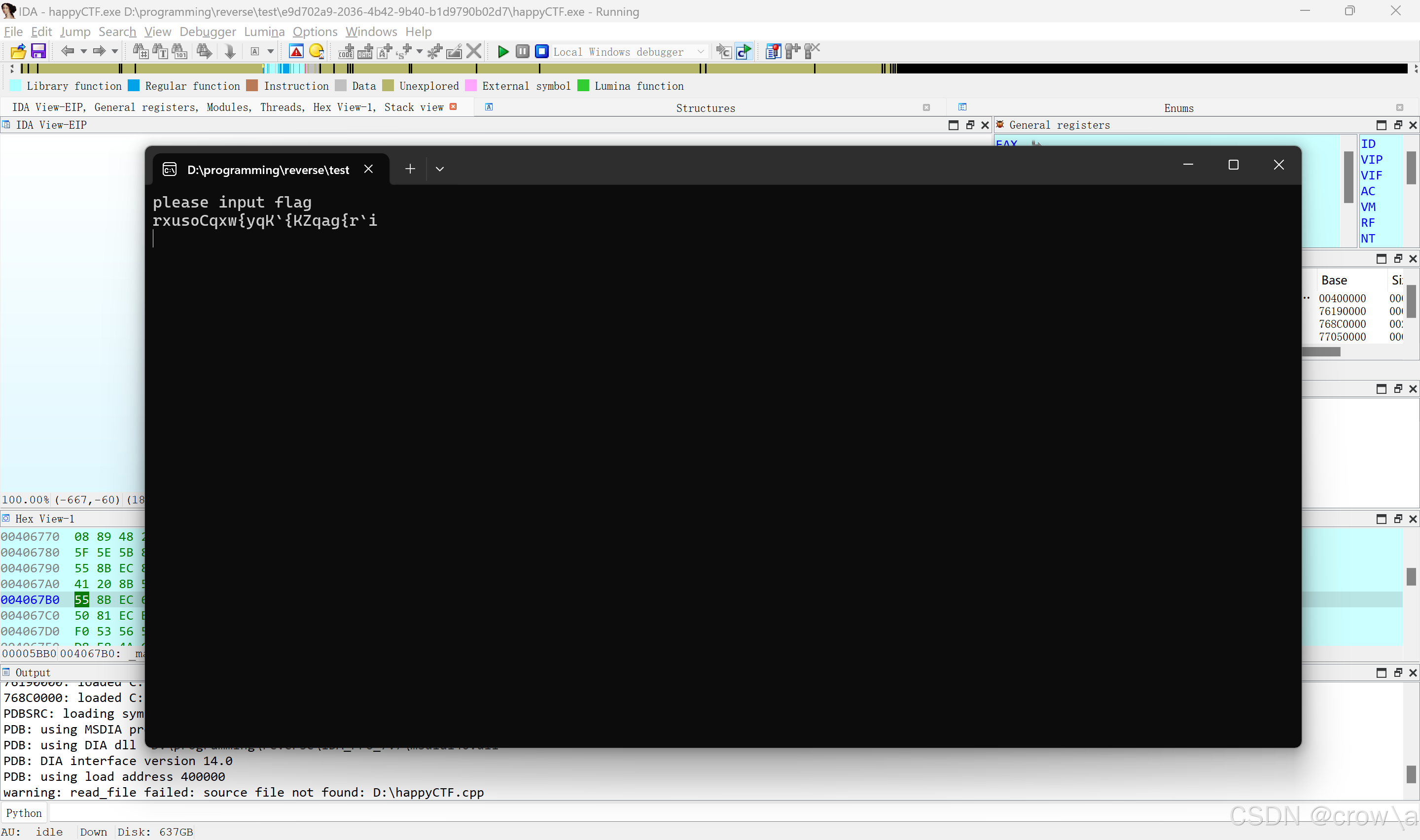Open the Local Windows debugger dropdown

click(x=701, y=51)
